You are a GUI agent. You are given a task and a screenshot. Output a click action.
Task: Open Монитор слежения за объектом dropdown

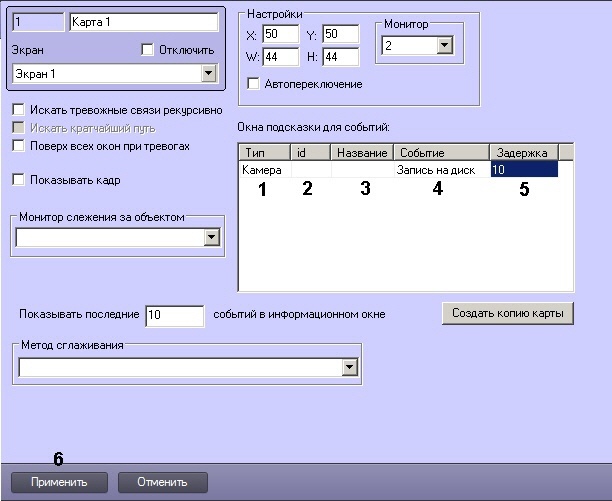click(x=211, y=237)
